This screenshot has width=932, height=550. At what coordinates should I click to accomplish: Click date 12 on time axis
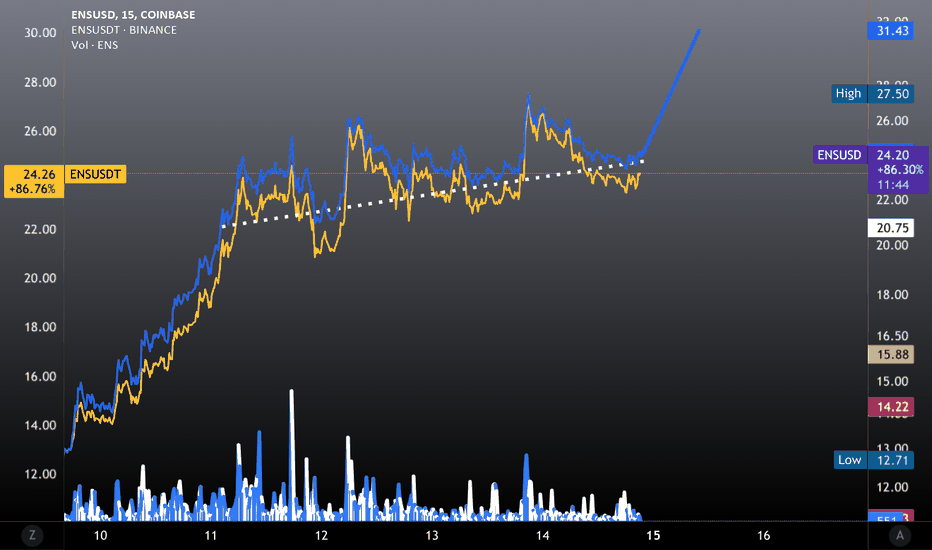[321, 536]
